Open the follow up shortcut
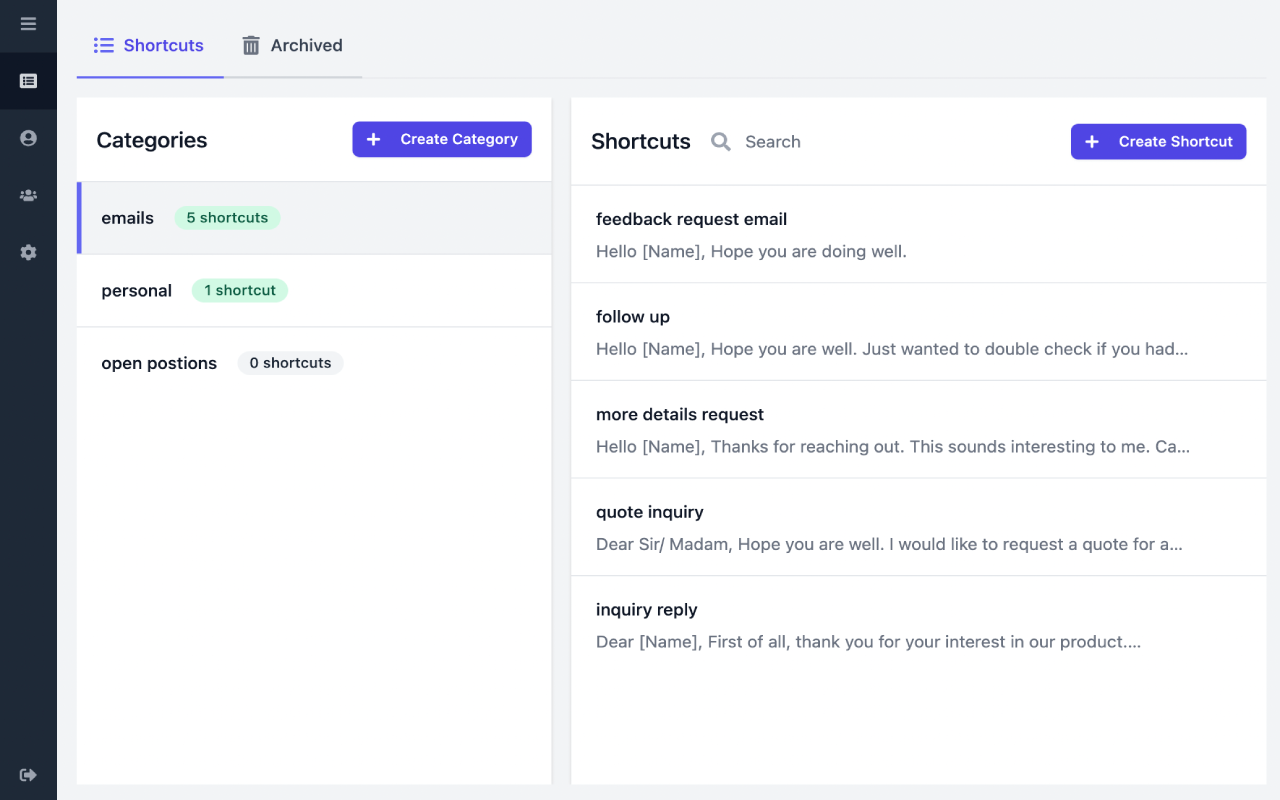This screenshot has height=800, width=1280. point(918,332)
